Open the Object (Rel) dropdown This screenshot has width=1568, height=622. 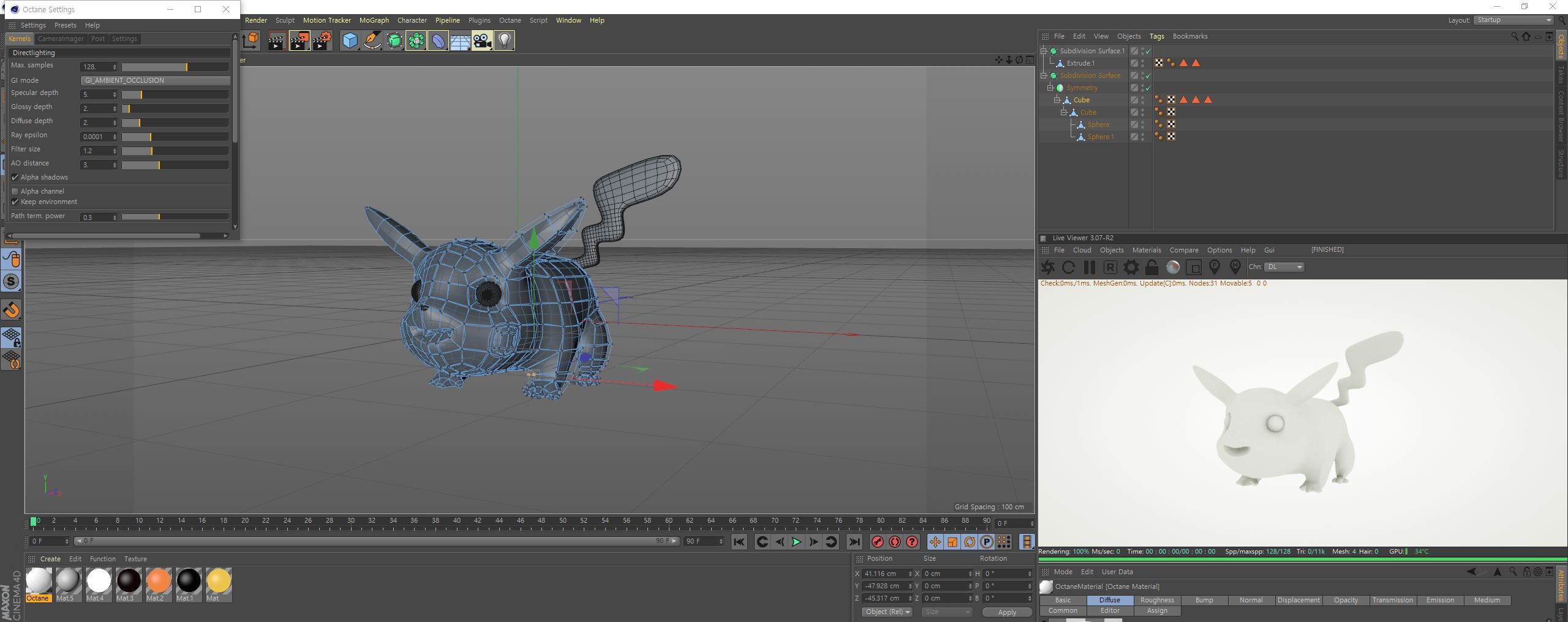887,612
